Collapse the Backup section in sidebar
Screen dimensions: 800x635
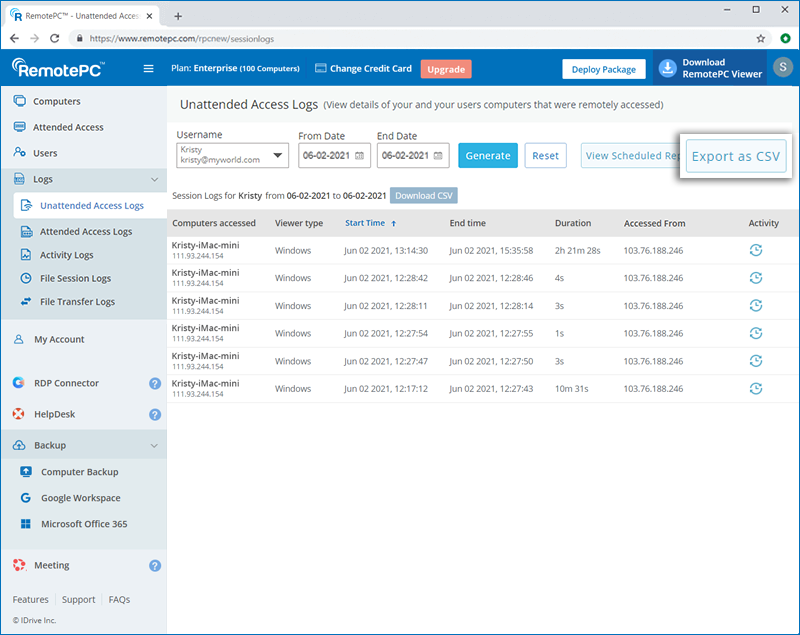coord(153,445)
